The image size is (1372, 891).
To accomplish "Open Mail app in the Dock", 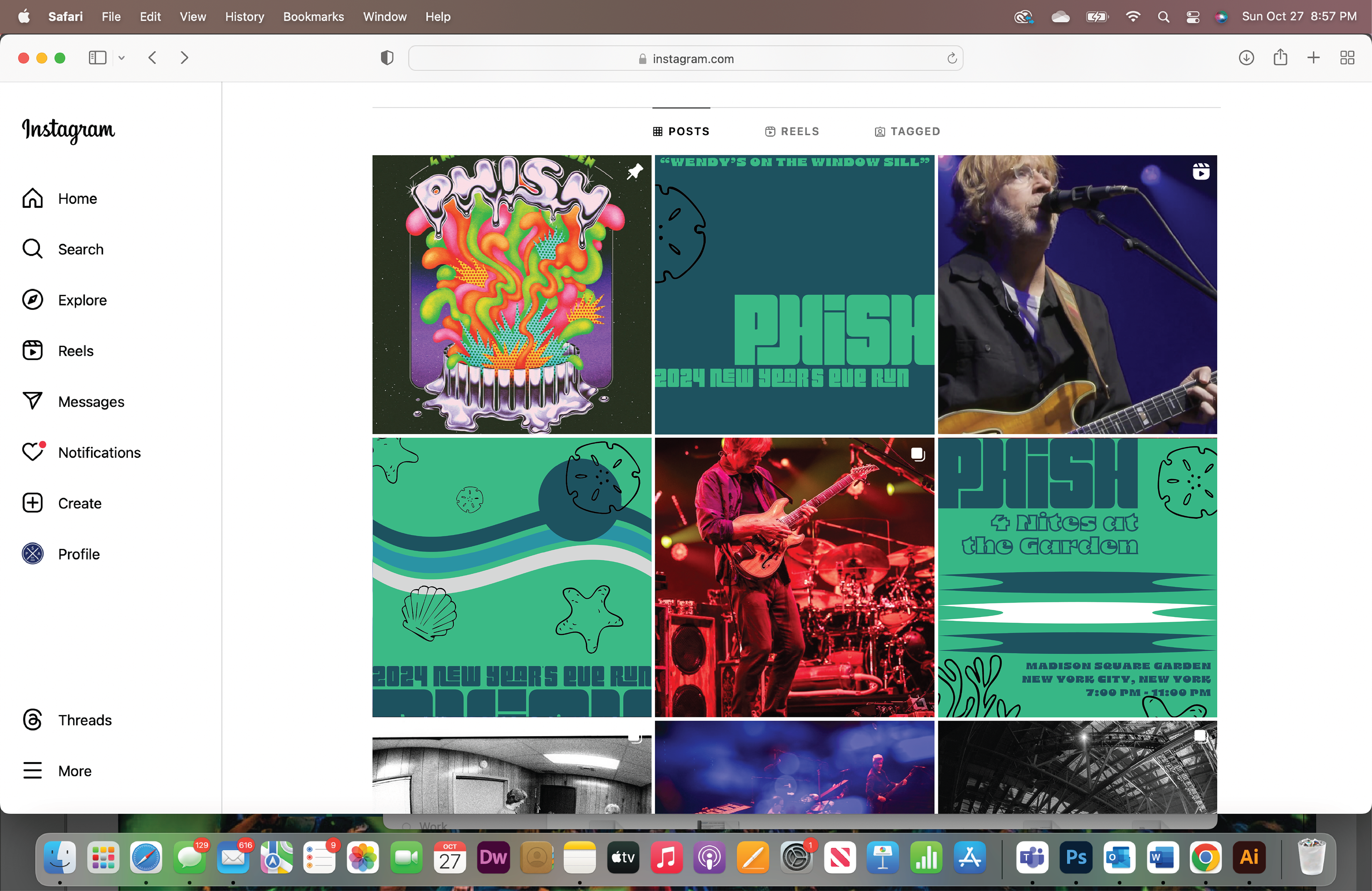I will click(x=233, y=857).
